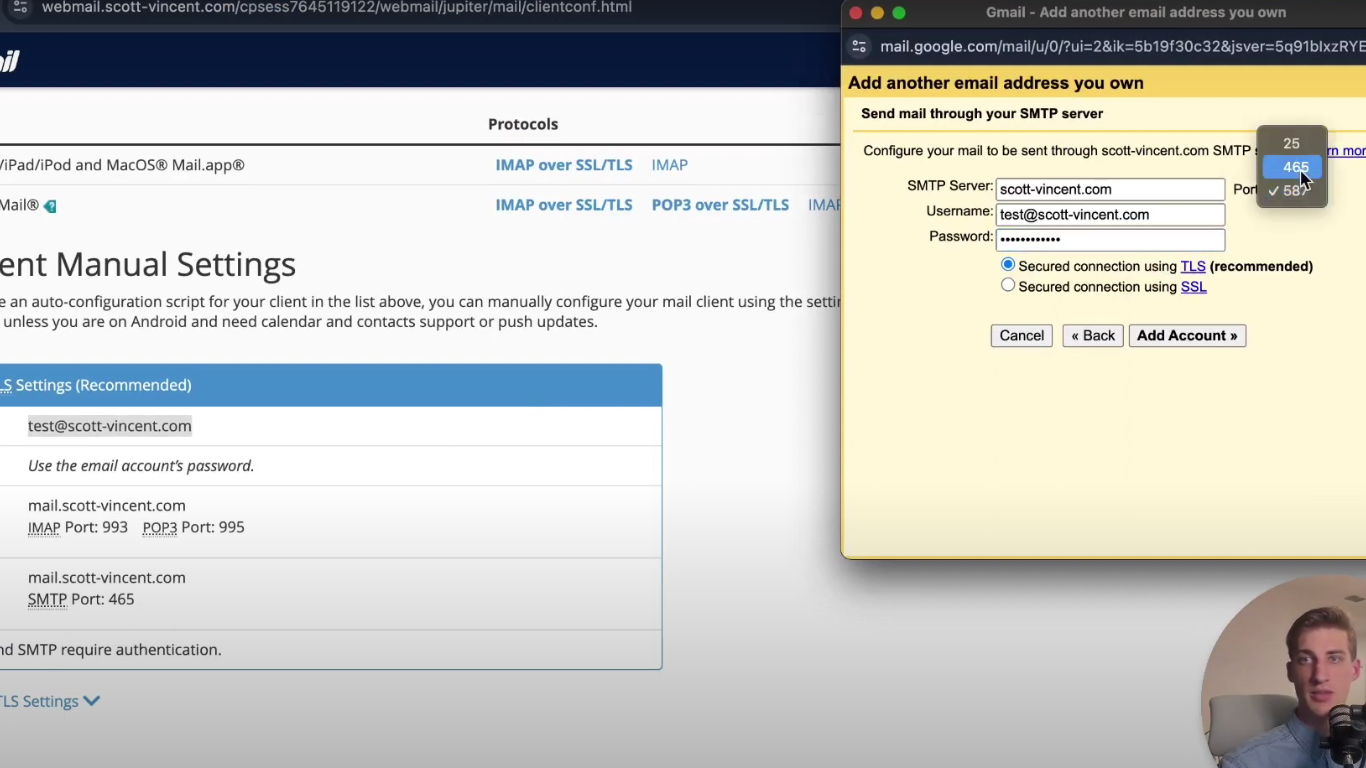Click the Username input field
Viewport: 1366px width, 768px height.
1110,214
